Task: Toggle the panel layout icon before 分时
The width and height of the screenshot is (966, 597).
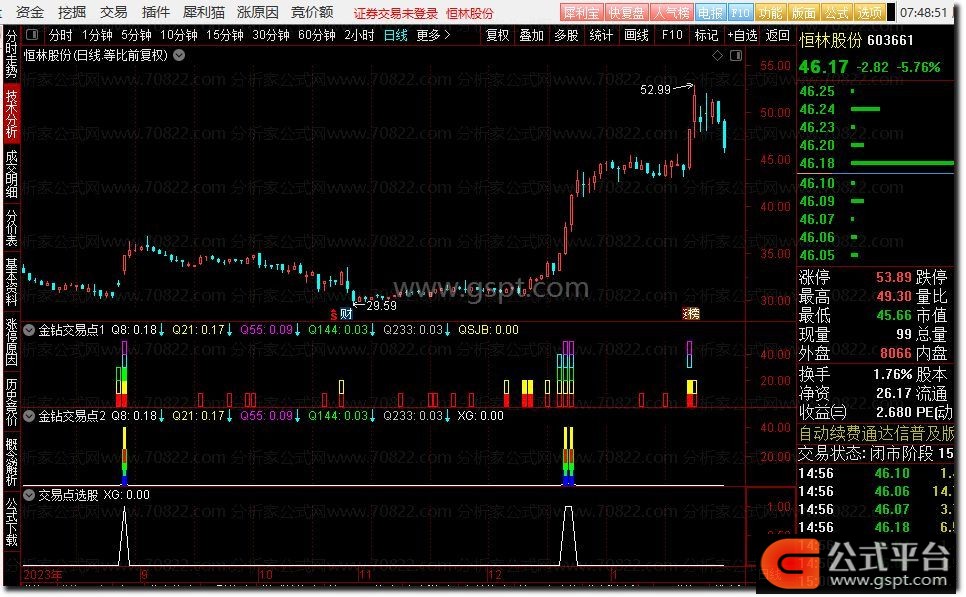Action: click(x=33, y=35)
